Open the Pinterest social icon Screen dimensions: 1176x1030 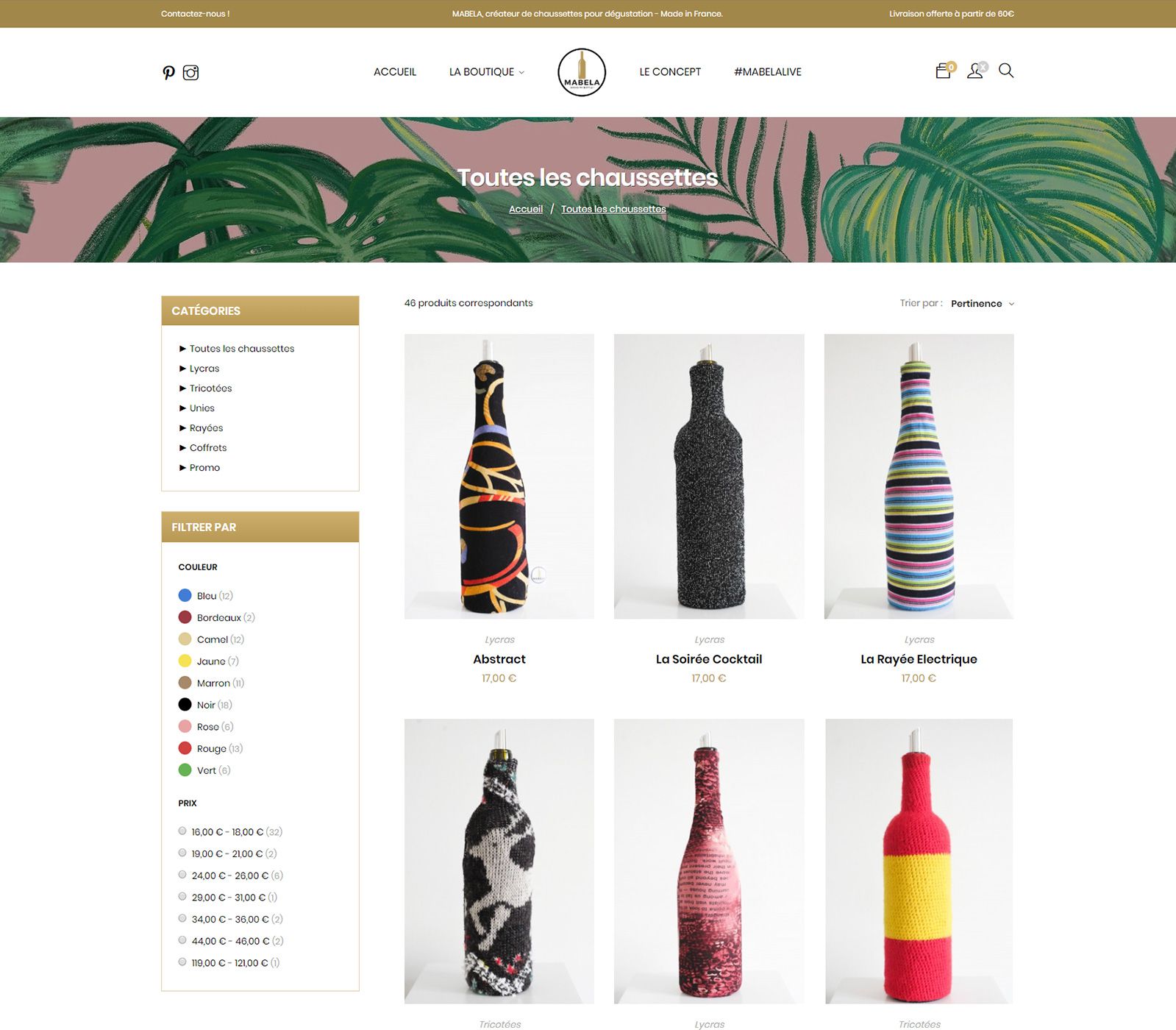[168, 72]
